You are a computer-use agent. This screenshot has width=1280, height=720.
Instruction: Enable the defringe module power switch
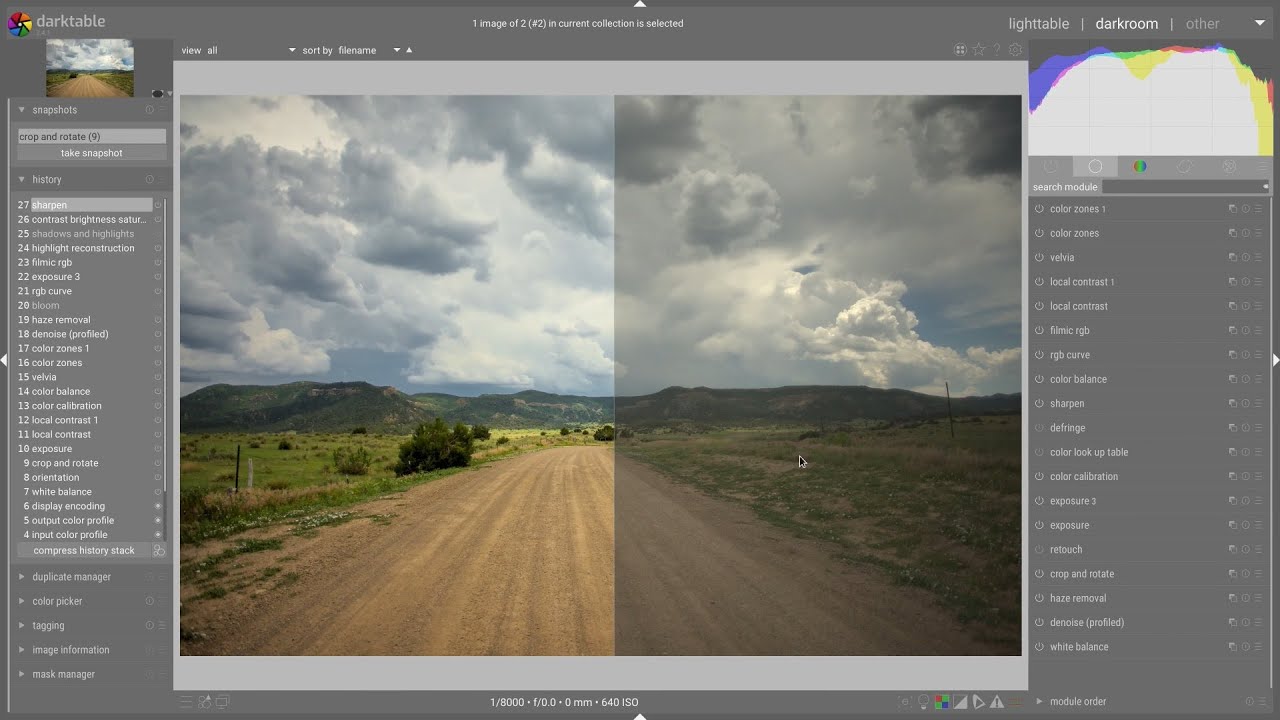(1040, 428)
